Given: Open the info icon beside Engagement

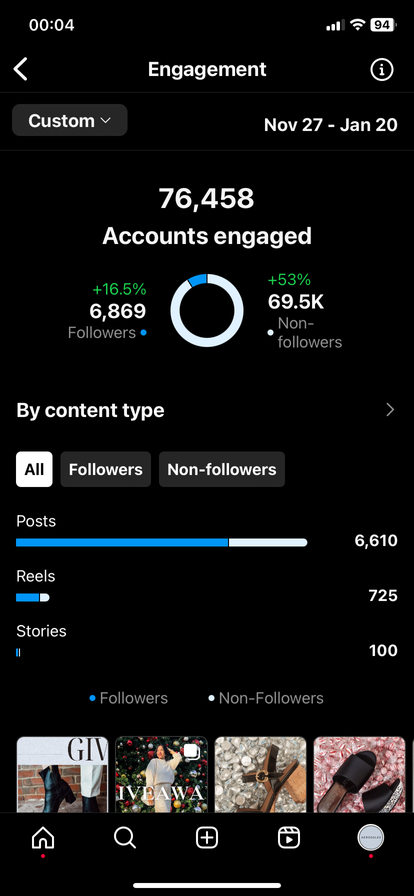Looking at the screenshot, I should pyautogui.click(x=382, y=70).
